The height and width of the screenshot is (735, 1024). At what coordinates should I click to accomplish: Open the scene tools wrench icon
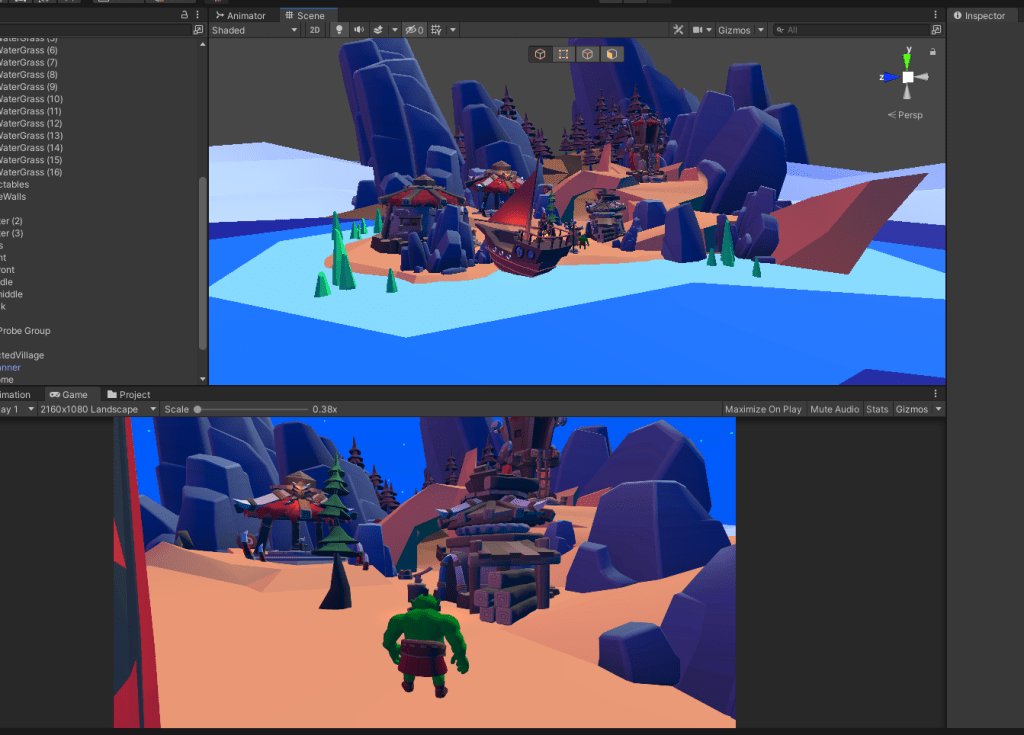678,30
